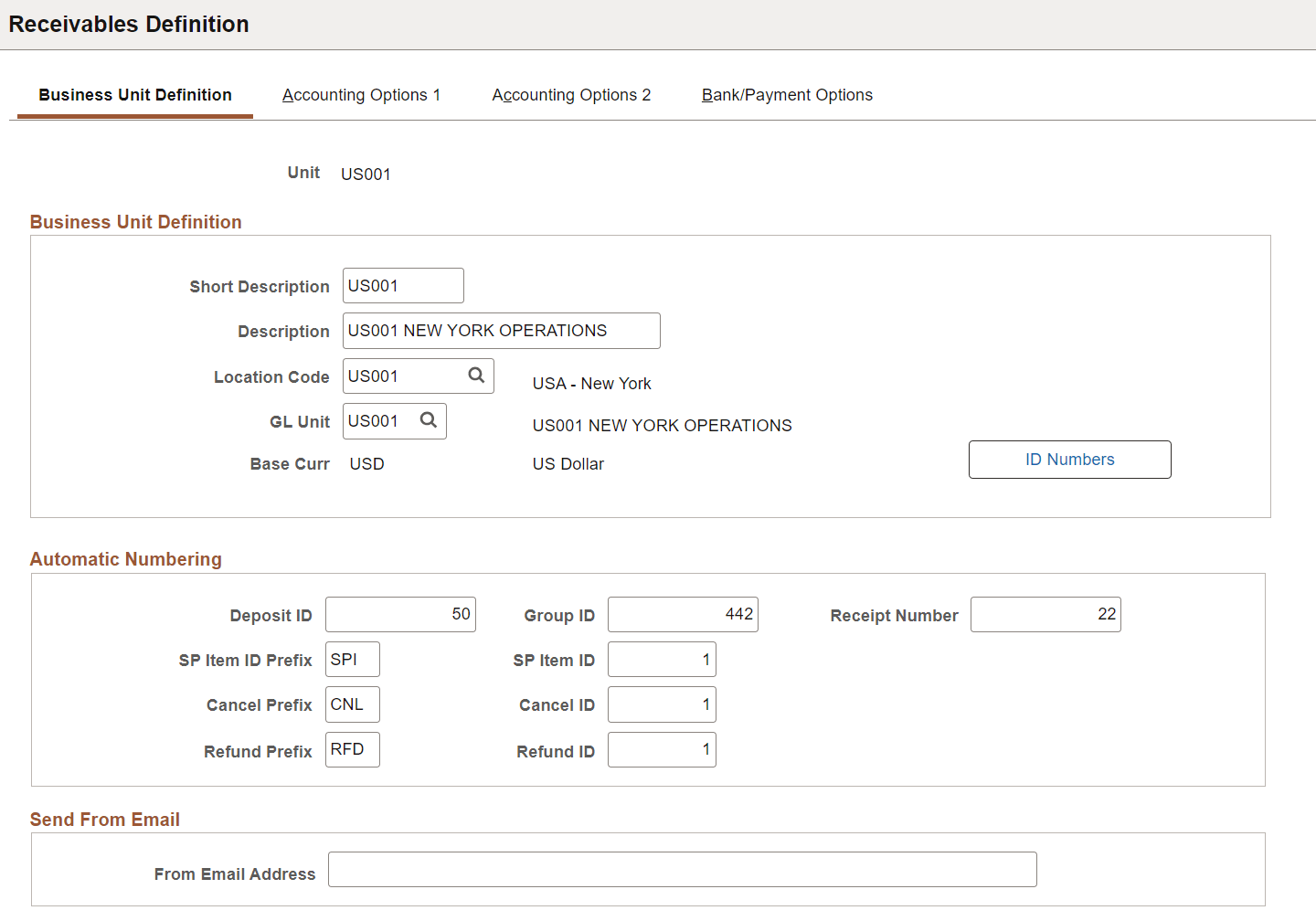The height and width of the screenshot is (921, 1316).
Task: Click in the SP Item ID field
Action: pos(661,659)
